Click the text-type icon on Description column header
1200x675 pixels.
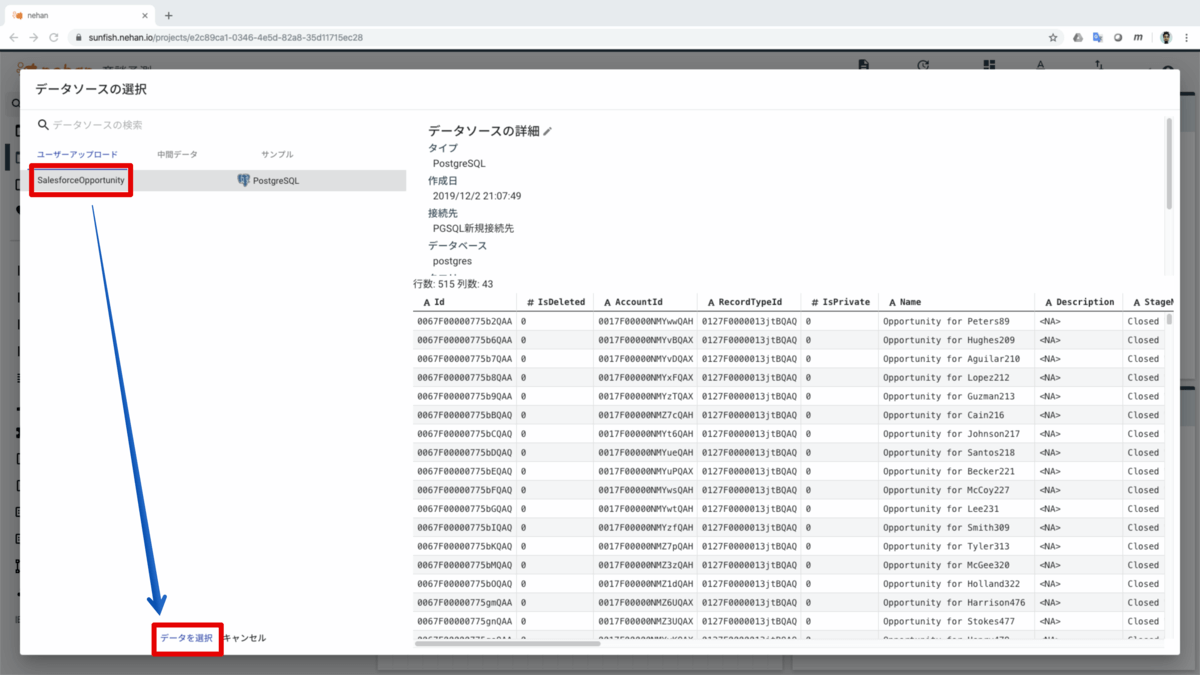pos(1049,302)
